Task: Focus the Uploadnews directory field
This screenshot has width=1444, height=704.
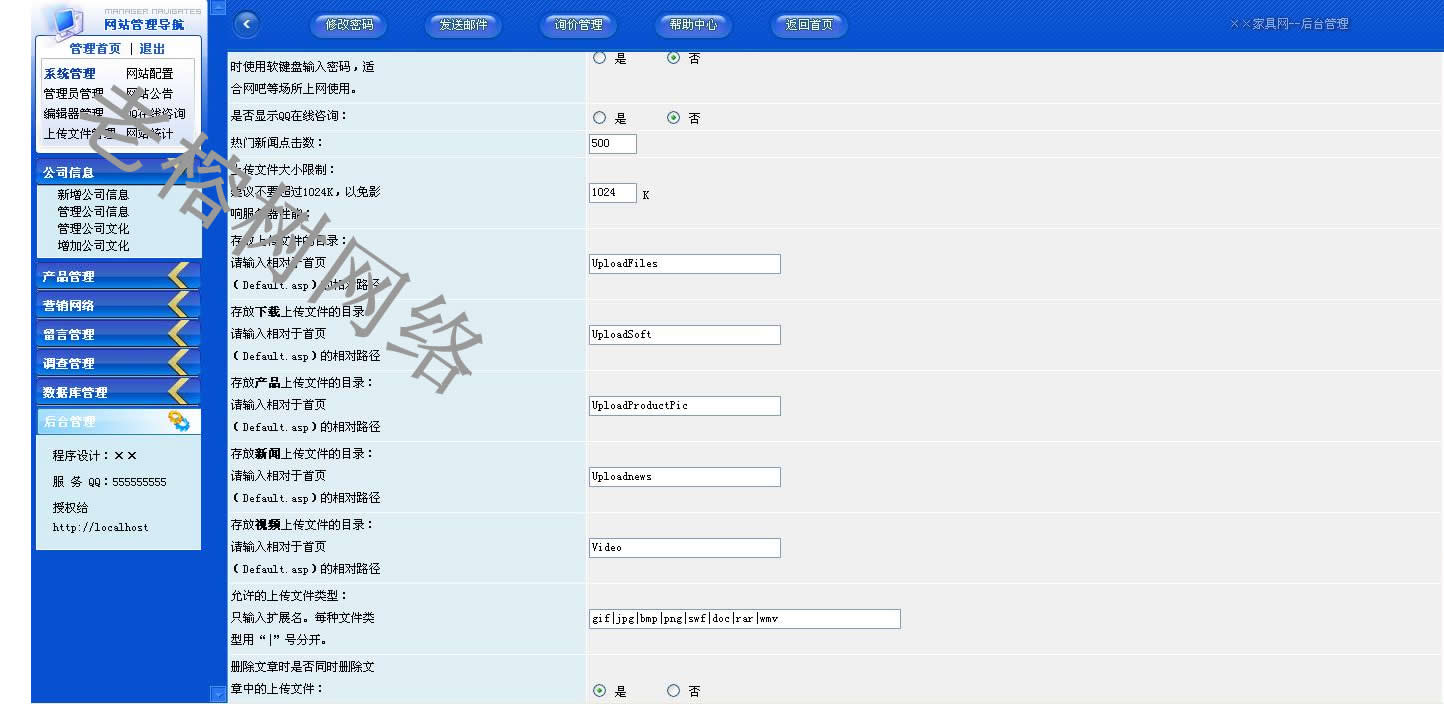Action: (685, 477)
